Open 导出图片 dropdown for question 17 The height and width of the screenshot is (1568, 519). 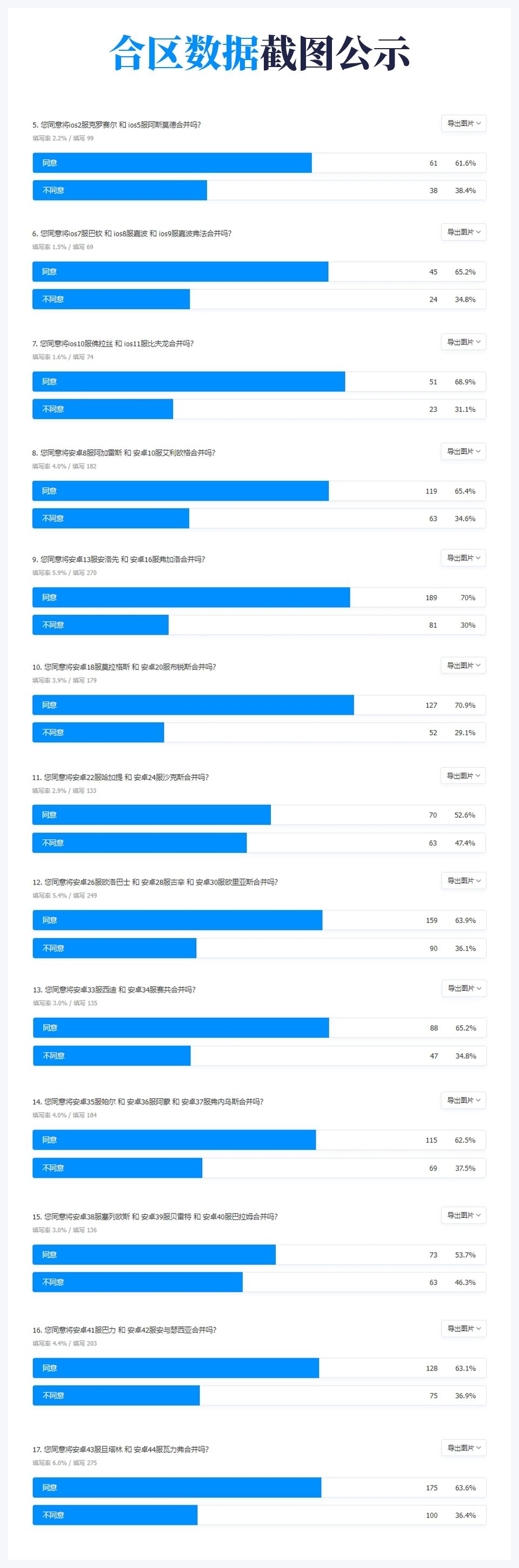point(464,1447)
